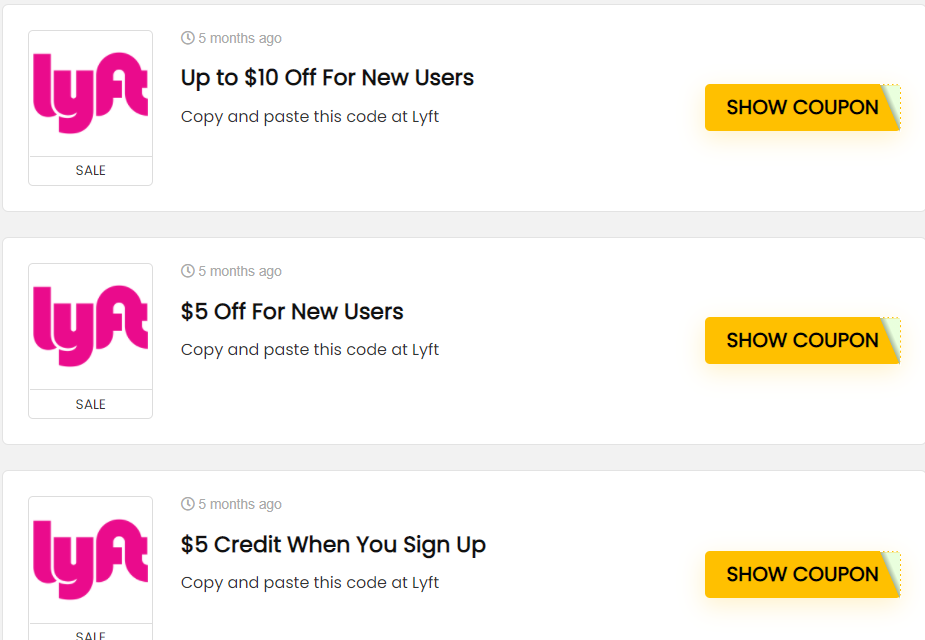The height and width of the screenshot is (640, 925).
Task: Click Lyft logo in $5 Off For New Users card
Action: (x=90, y=326)
